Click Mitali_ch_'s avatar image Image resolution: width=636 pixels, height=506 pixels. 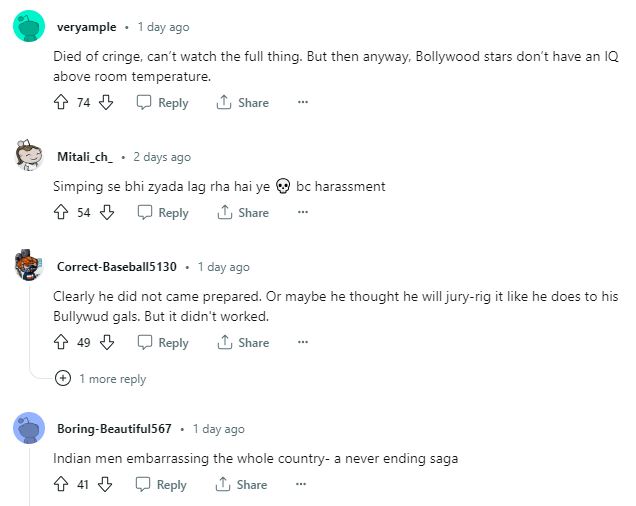[29, 156]
